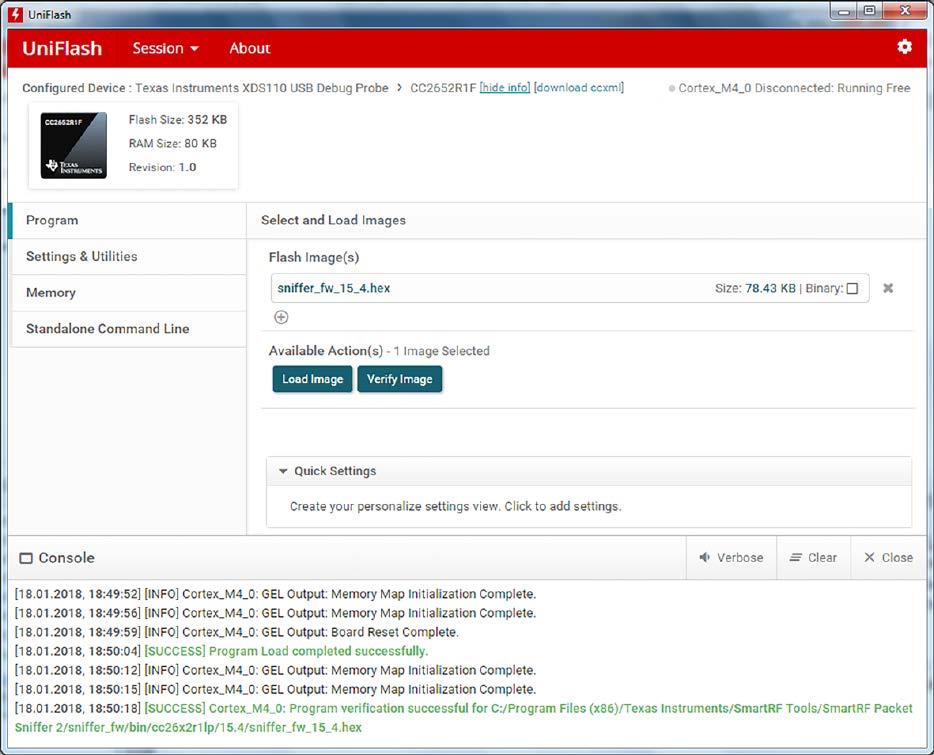Minimize the UniFlash window
The height and width of the screenshot is (755, 934).
click(x=844, y=11)
